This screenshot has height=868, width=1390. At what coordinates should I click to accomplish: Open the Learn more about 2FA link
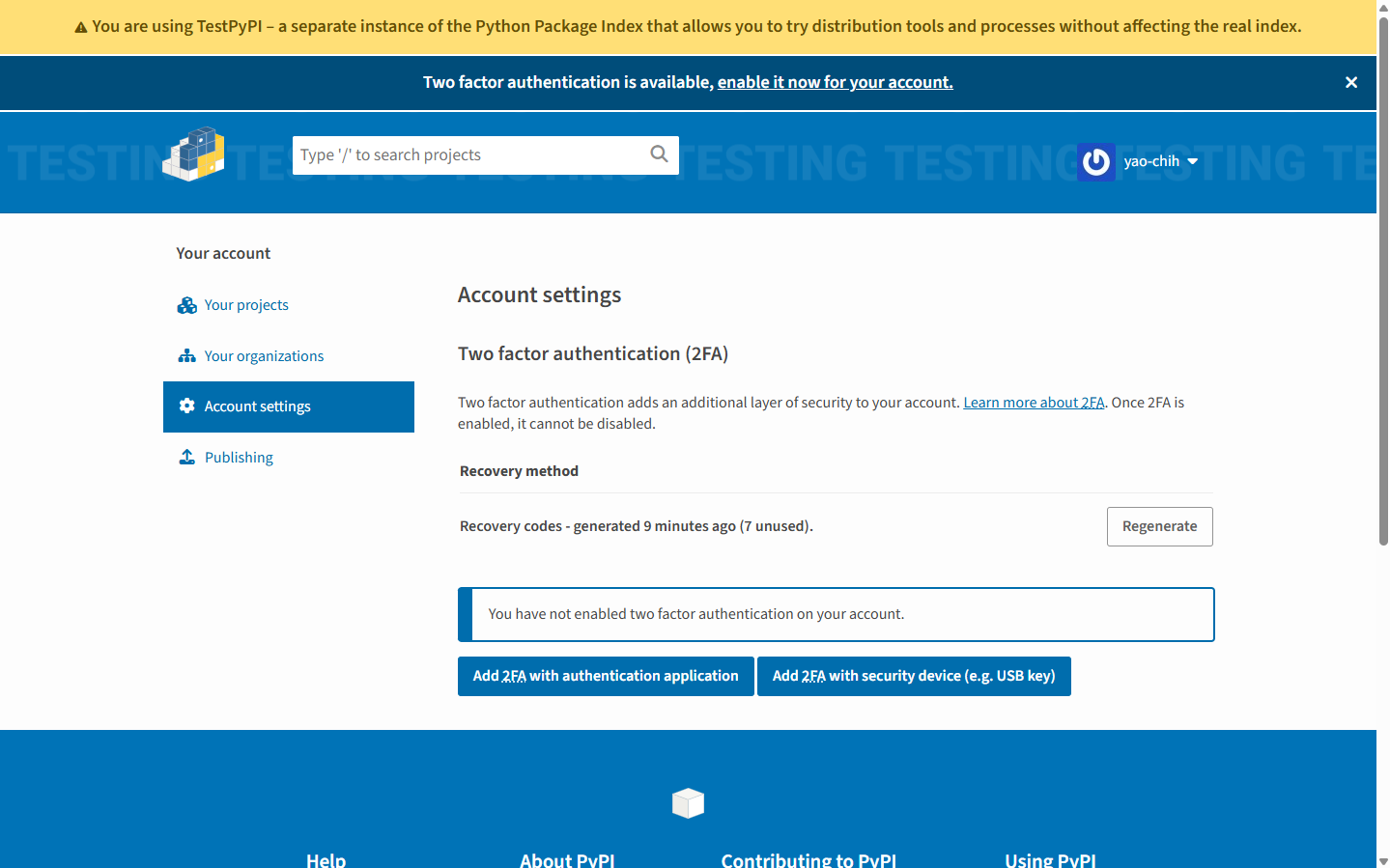pyautogui.click(x=1034, y=403)
